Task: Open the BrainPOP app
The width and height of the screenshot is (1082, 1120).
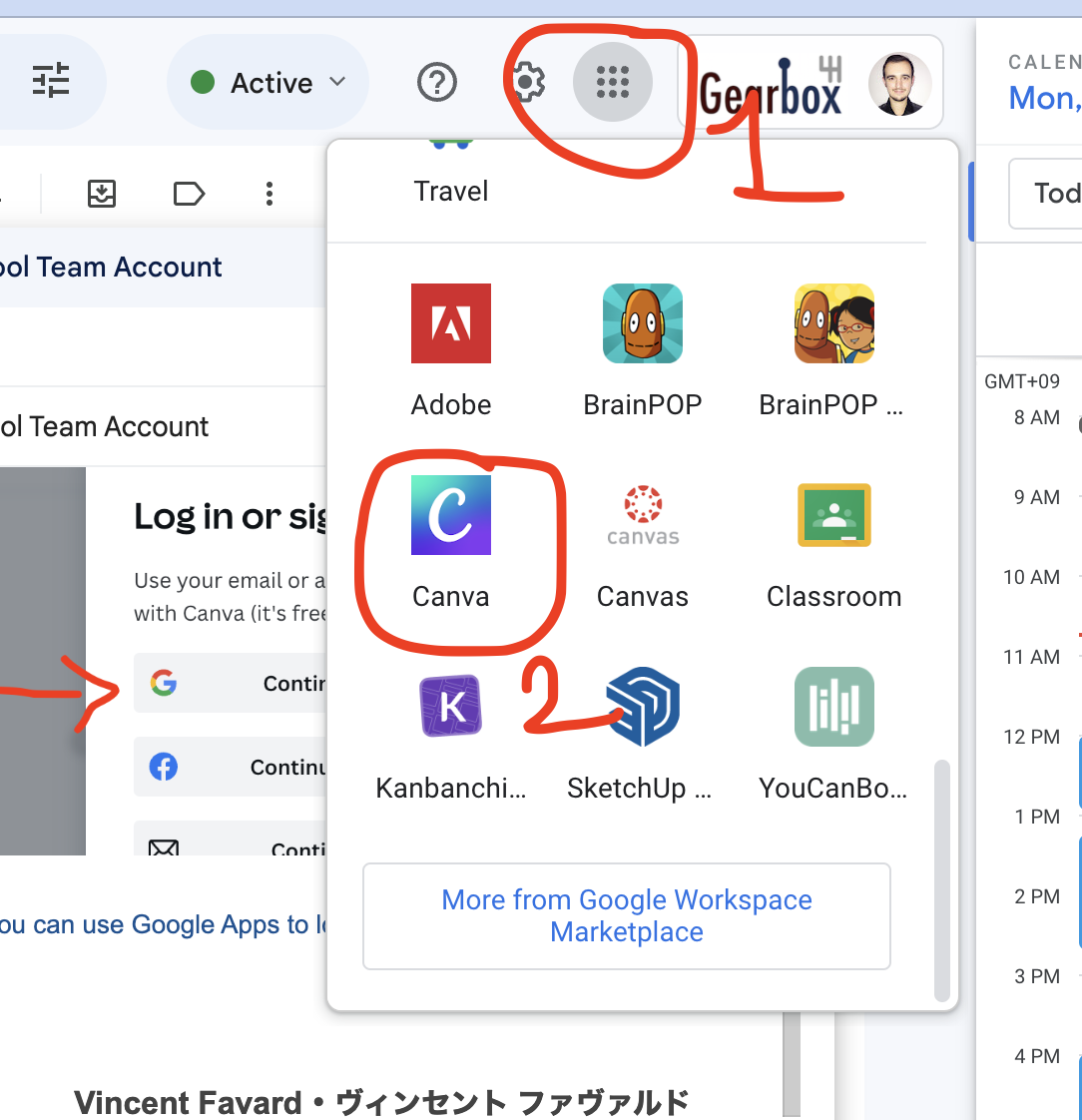Action: coord(643,349)
